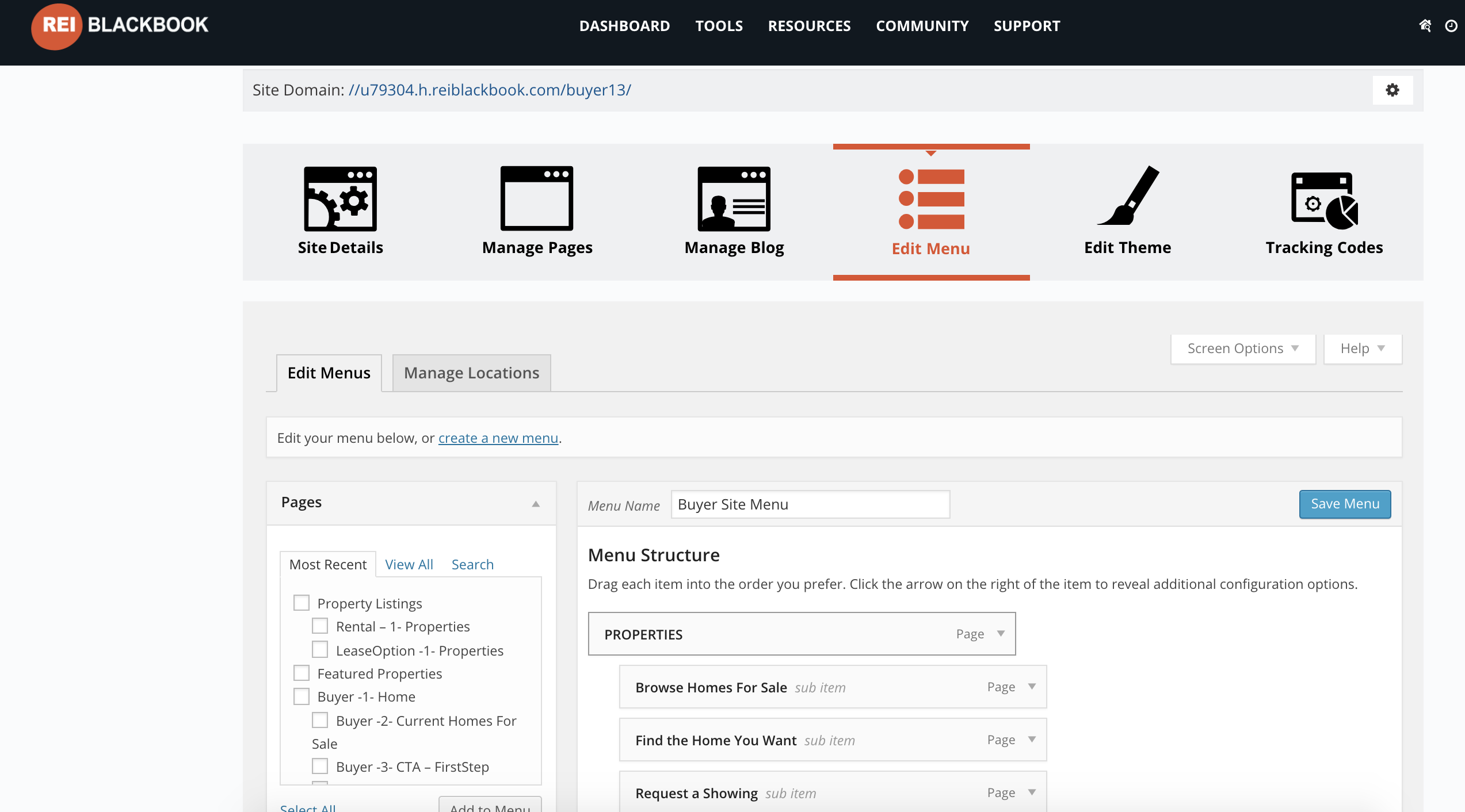The height and width of the screenshot is (812, 1465).
Task: Expand Find the Home You Want options
Action: [x=1032, y=740]
